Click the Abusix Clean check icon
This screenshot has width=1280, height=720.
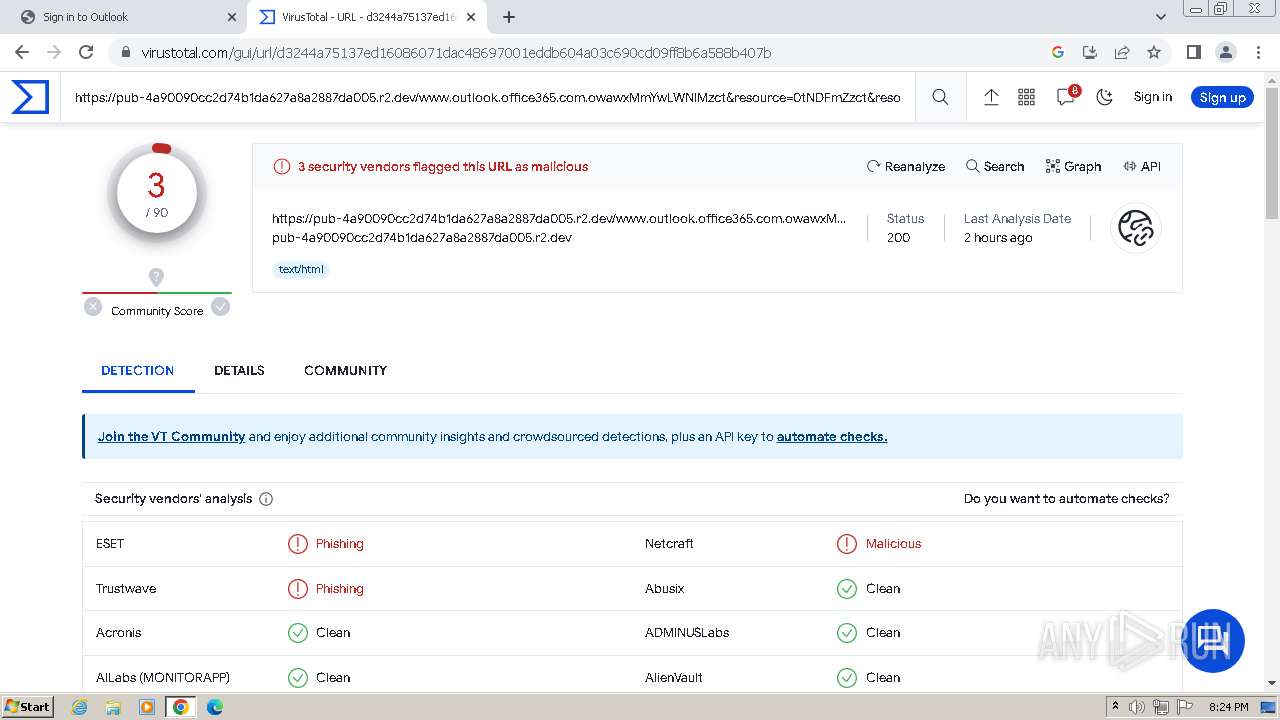[847, 589]
